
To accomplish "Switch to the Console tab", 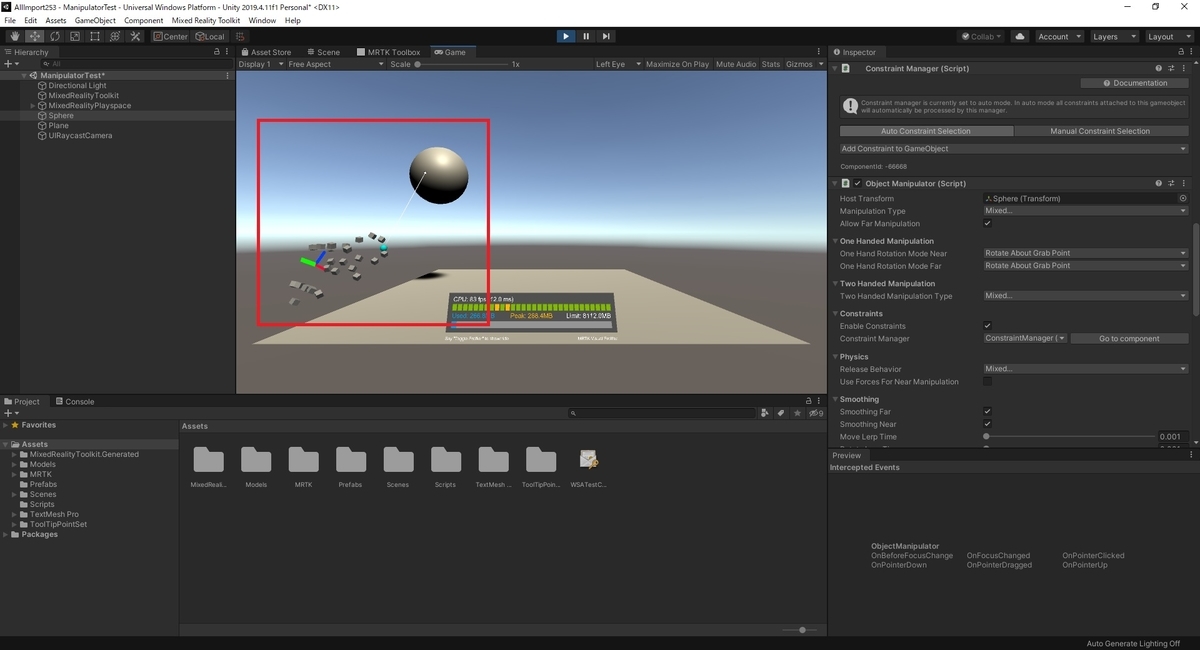I will [x=75, y=402].
